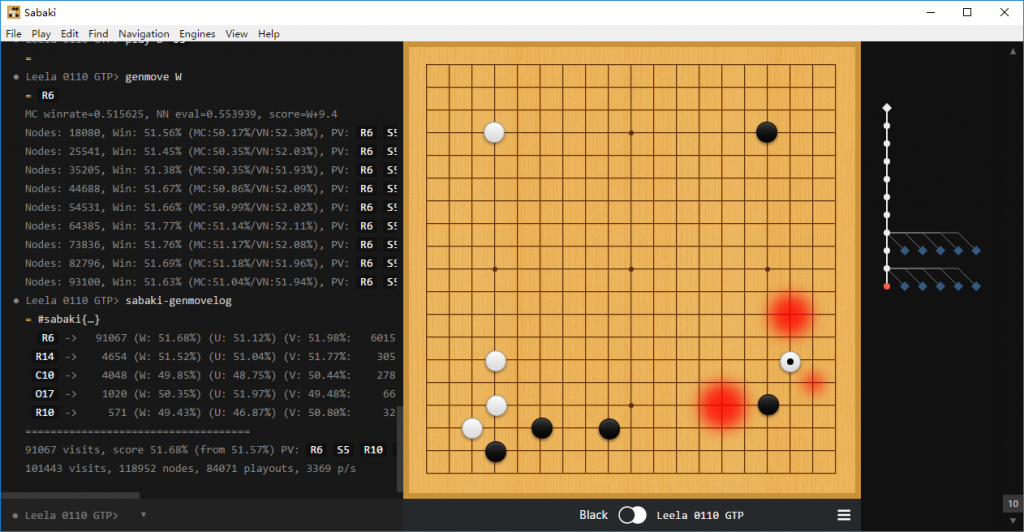Image resolution: width=1024 pixels, height=532 pixels.
Task: Open the View menu
Action: click(236, 33)
